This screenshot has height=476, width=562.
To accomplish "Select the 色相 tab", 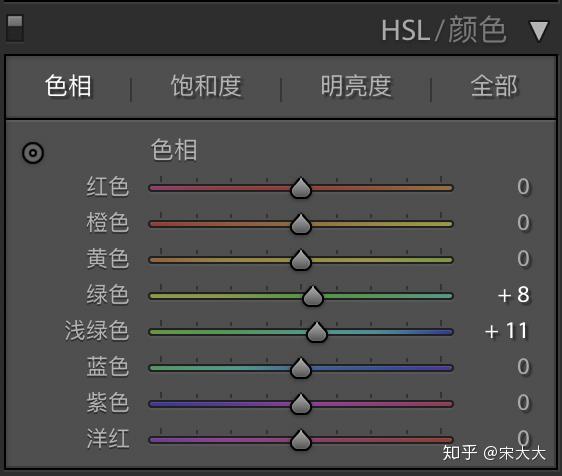I will (x=68, y=86).
